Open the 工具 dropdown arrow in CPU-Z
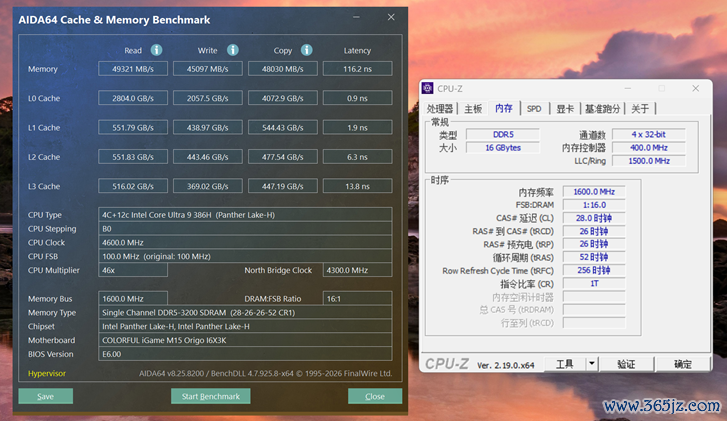Image resolution: width=727 pixels, height=421 pixels. [592, 364]
